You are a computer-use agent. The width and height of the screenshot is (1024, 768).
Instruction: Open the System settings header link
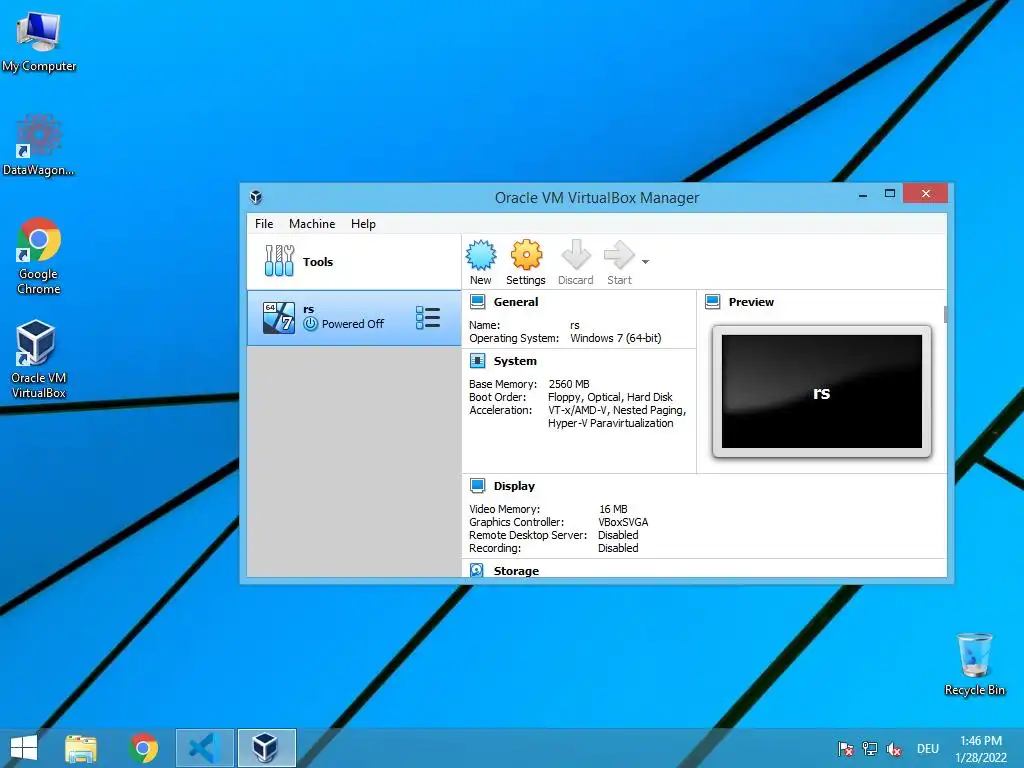(515, 361)
